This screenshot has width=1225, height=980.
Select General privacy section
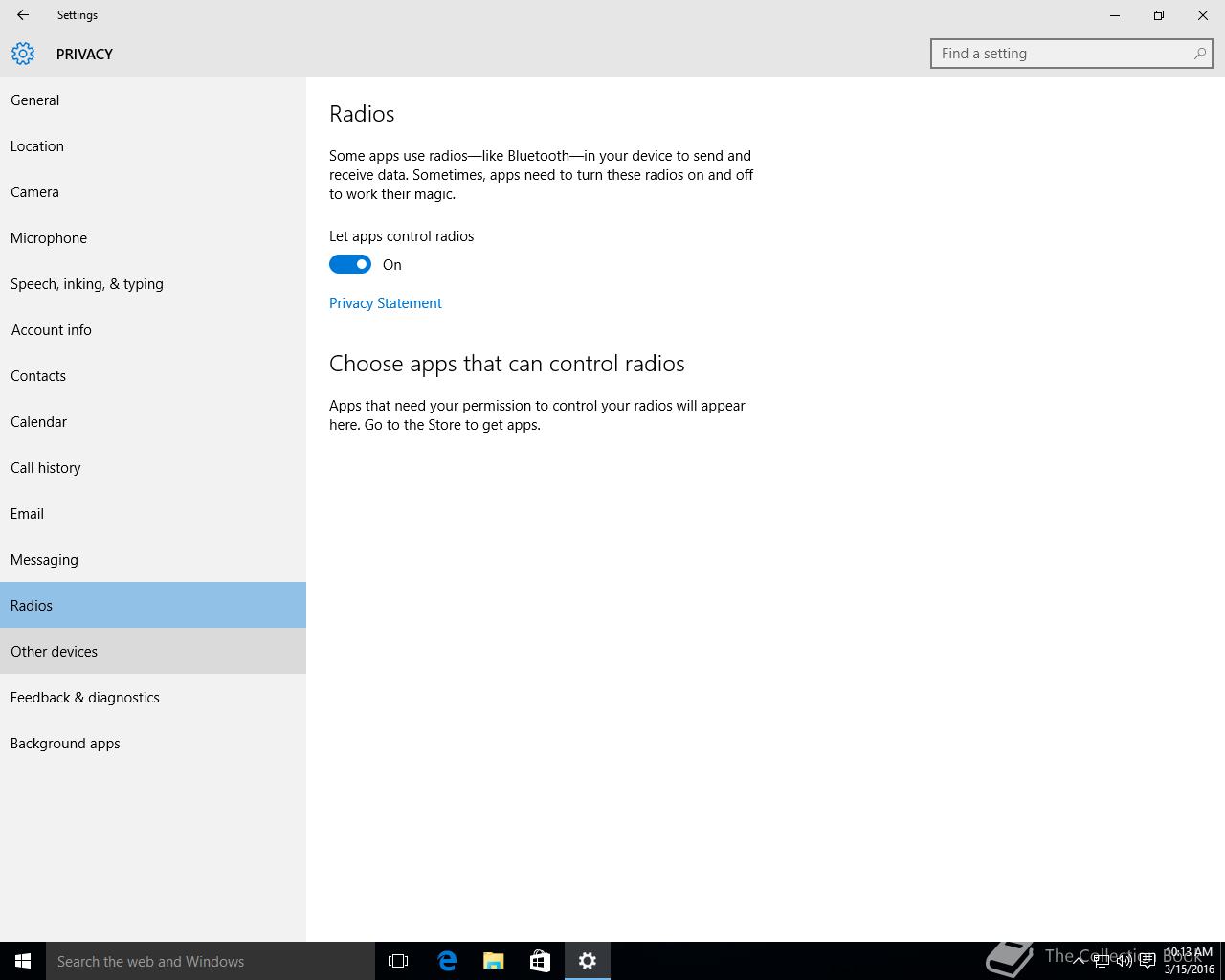click(x=153, y=100)
